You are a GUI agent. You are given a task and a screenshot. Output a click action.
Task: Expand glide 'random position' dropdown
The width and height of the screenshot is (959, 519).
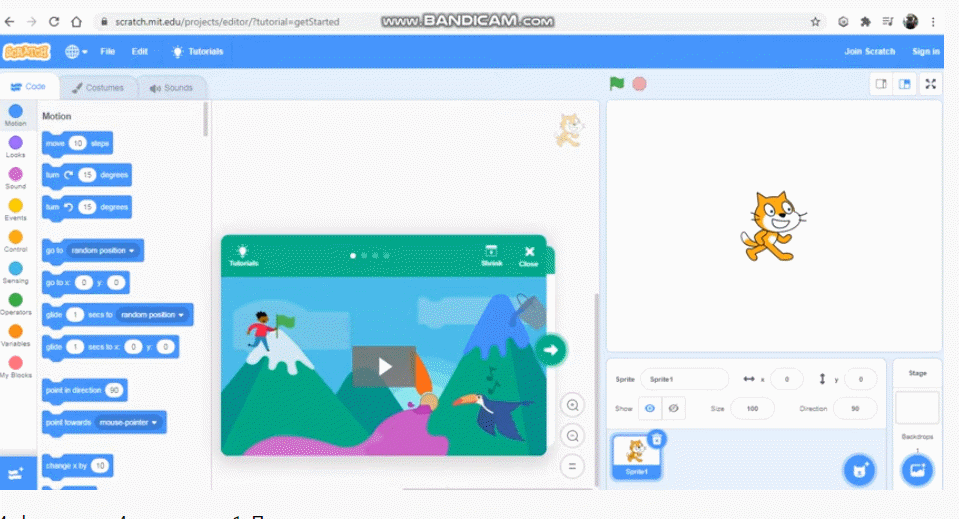click(152, 315)
